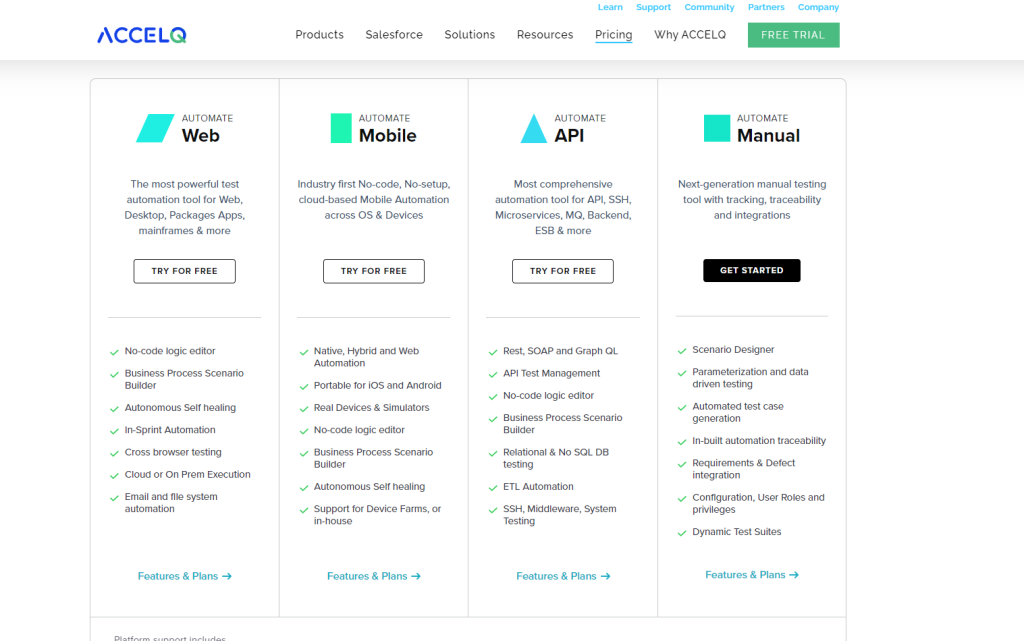The height and width of the screenshot is (641, 1024).
Task: Click the Automate API heading
Action: click(580, 128)
